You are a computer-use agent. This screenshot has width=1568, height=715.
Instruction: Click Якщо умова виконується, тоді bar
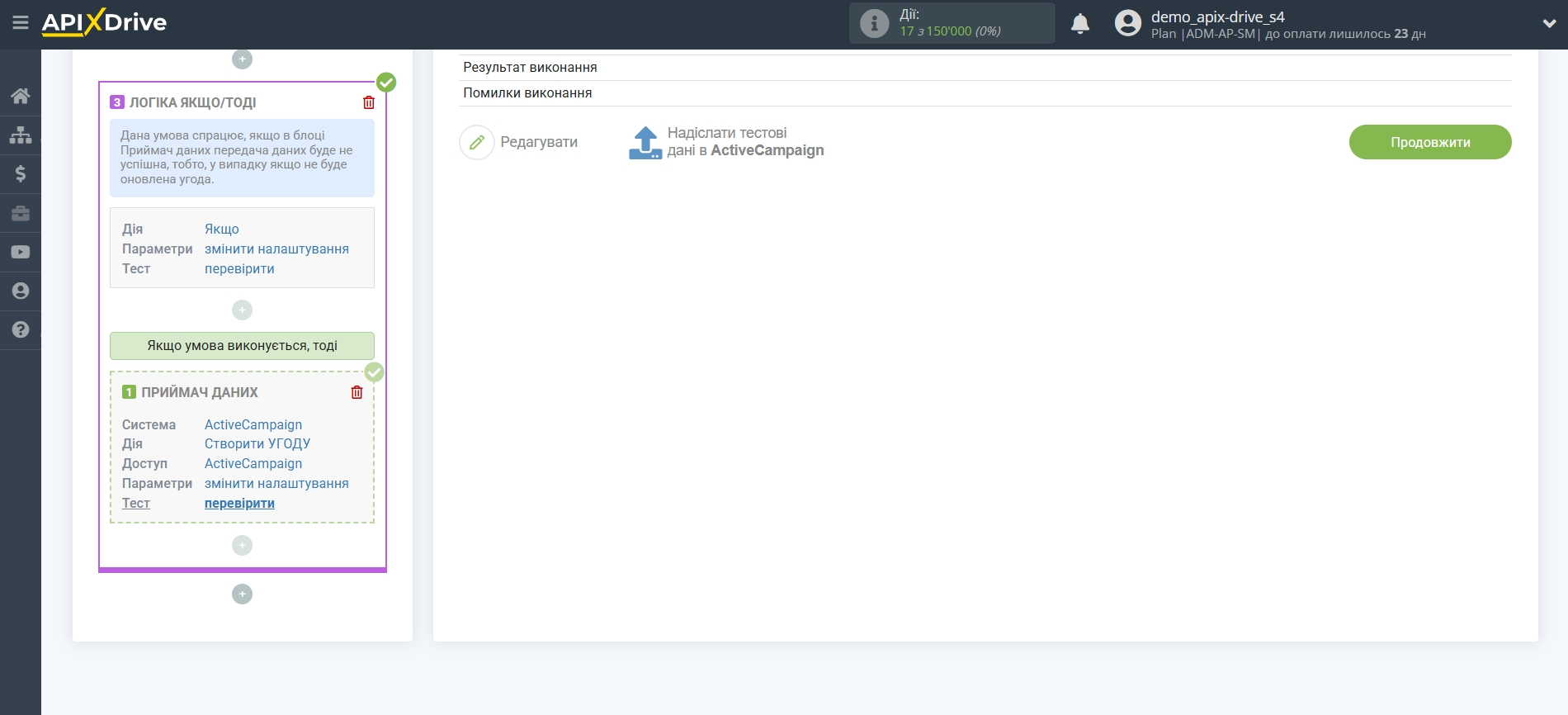click(242, 346)
